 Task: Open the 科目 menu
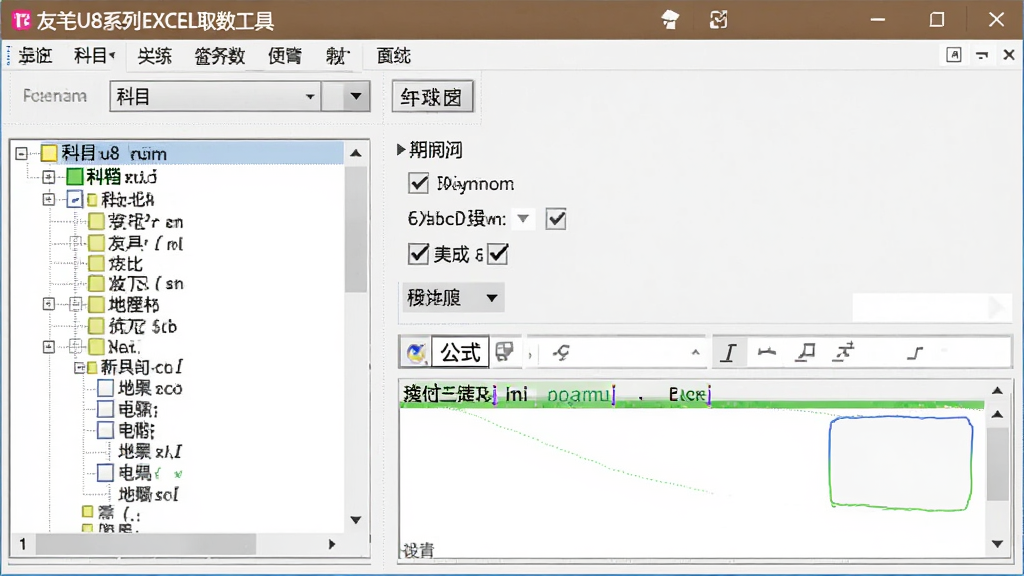click(94, 56)
